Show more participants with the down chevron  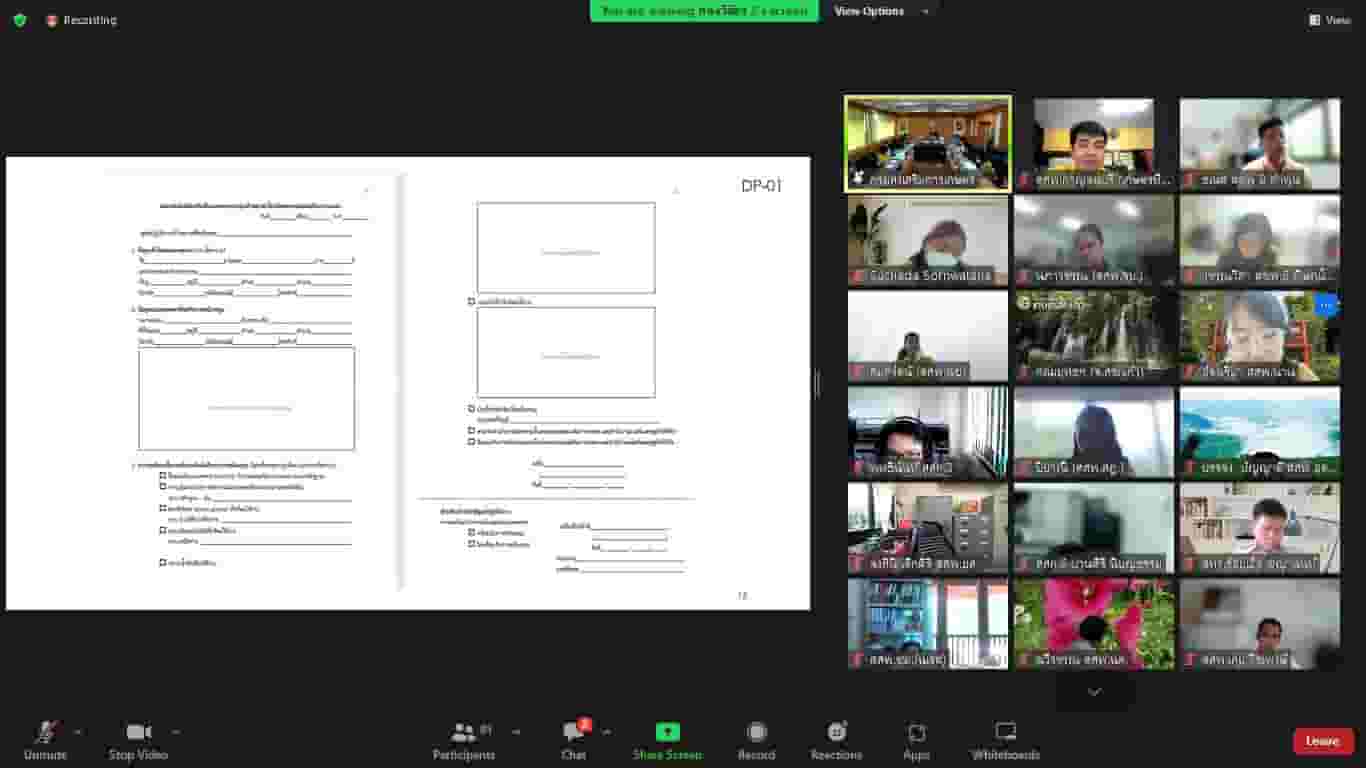(1094, 692)
